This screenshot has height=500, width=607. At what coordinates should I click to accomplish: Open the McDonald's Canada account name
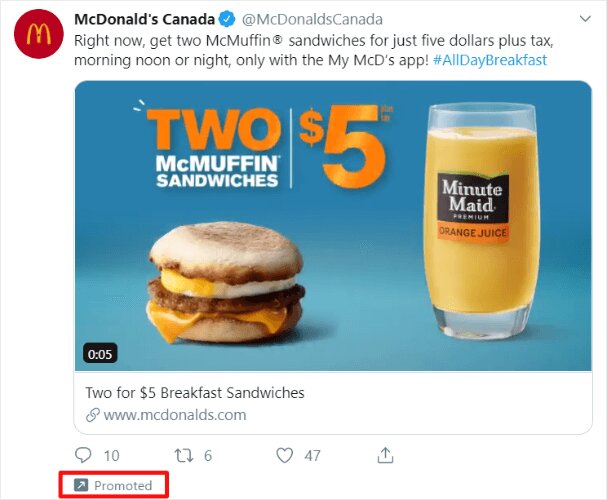tap(143, 20)
